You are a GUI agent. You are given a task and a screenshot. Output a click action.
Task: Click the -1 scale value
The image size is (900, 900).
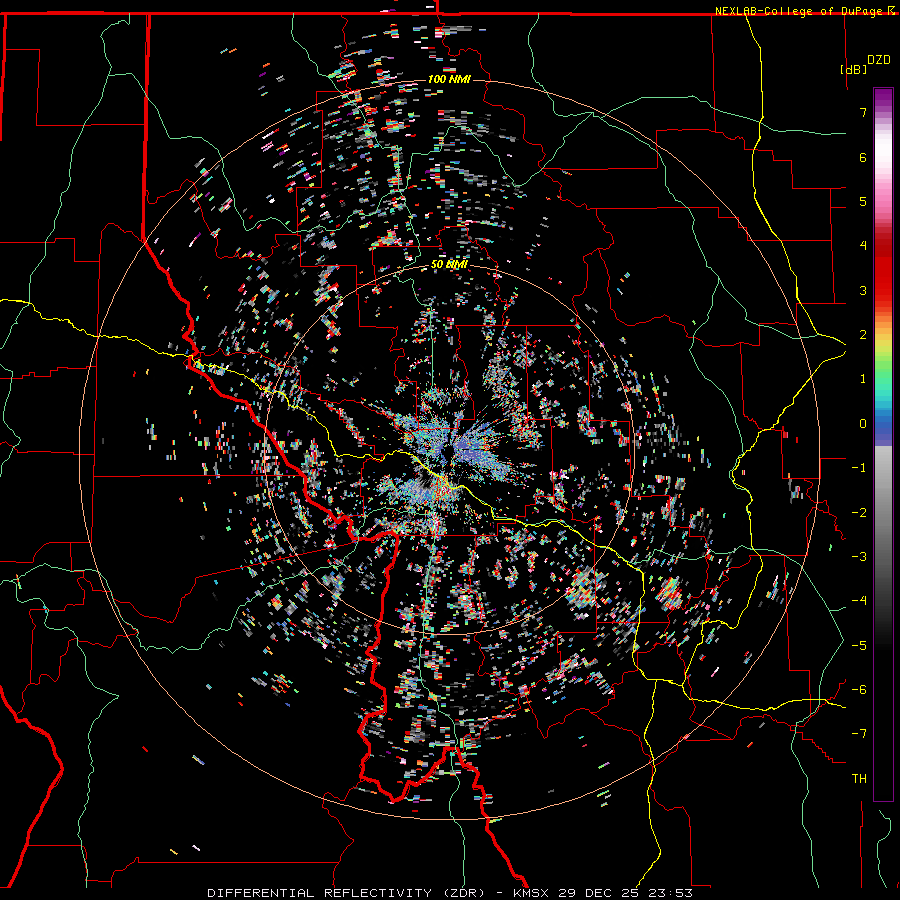coord(859,468)
